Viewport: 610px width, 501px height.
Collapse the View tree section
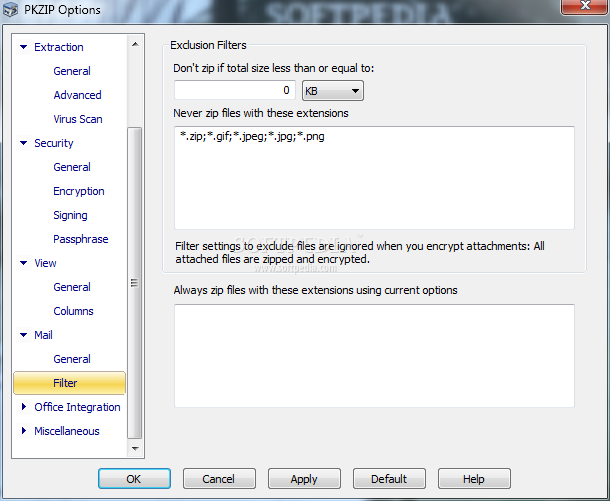click(x=23, y=263)
